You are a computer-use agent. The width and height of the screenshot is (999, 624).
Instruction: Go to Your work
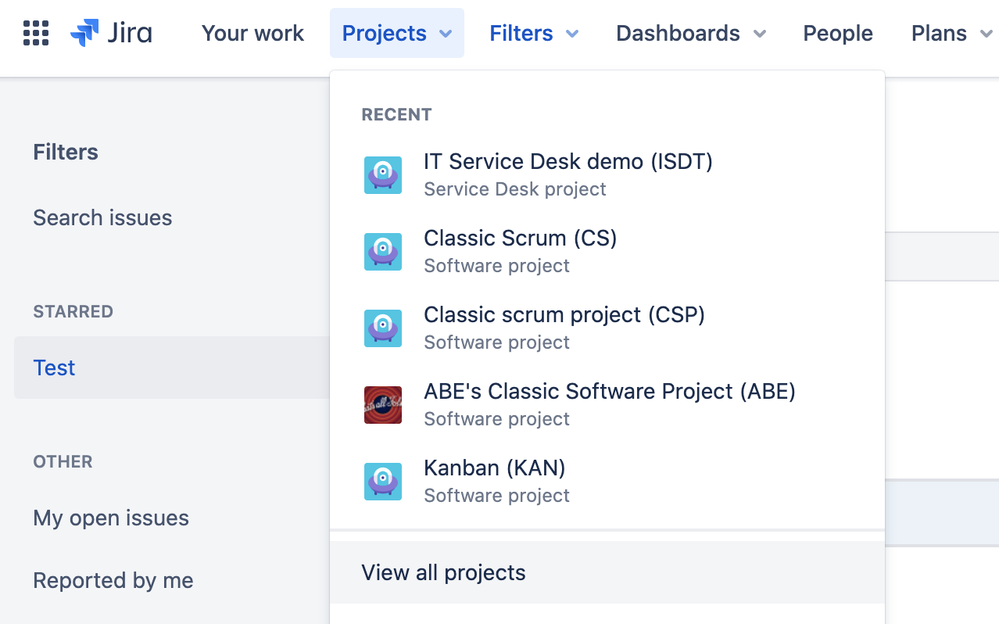click(x=253, y=33)
